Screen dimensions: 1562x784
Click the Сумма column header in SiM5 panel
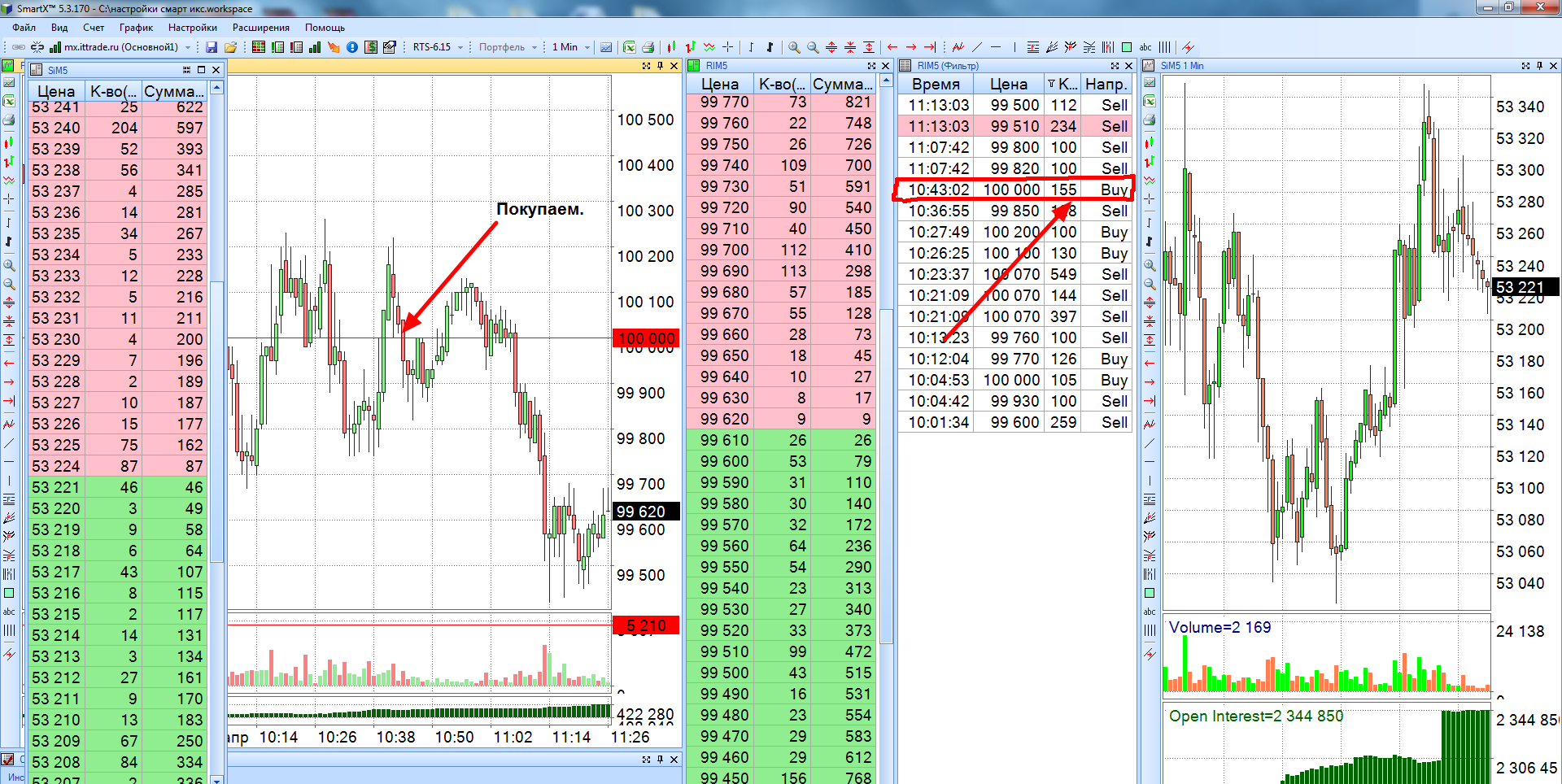(173, 91)
